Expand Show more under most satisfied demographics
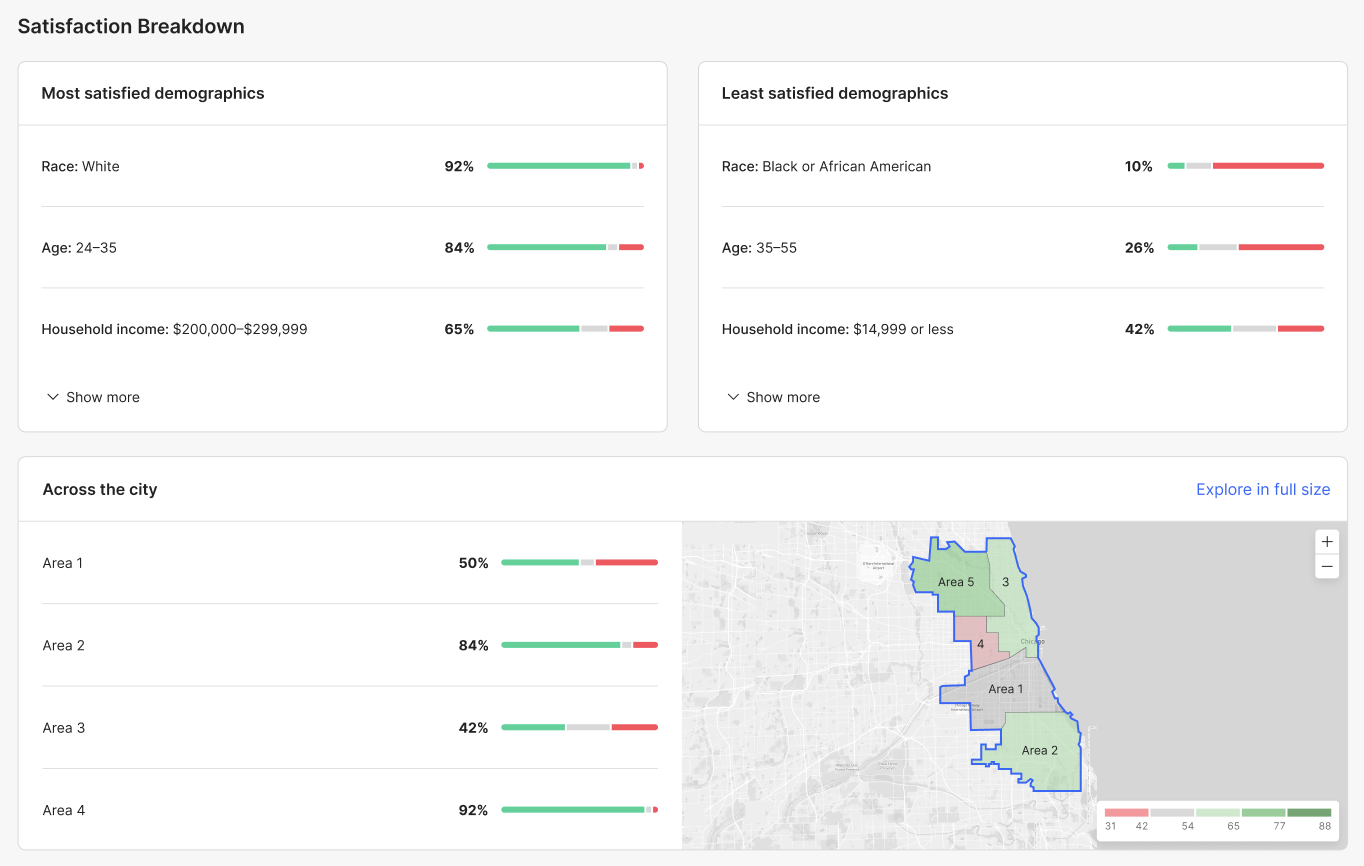Viewport: 1364px width, 866px height. click(93, 397)
